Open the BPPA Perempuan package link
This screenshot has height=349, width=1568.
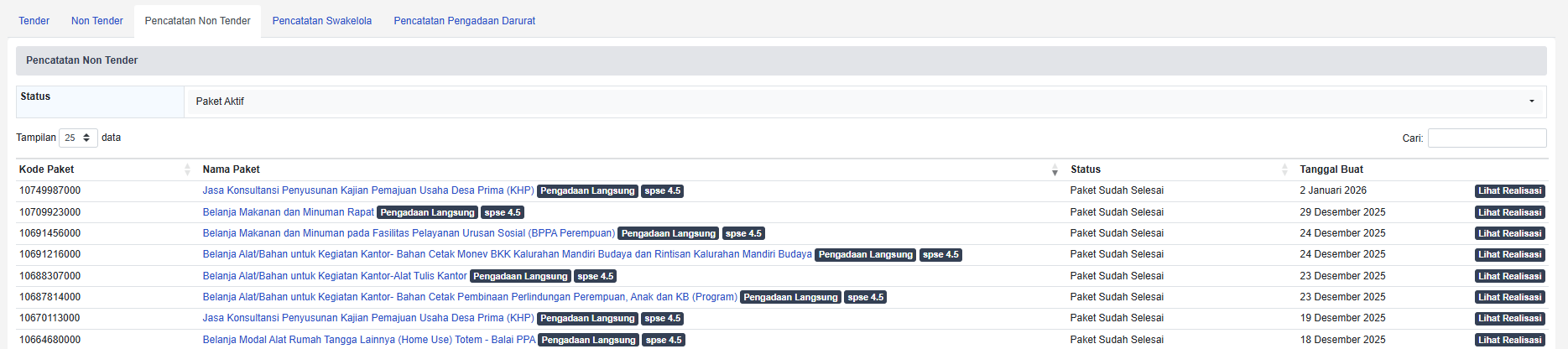(409, 233)
